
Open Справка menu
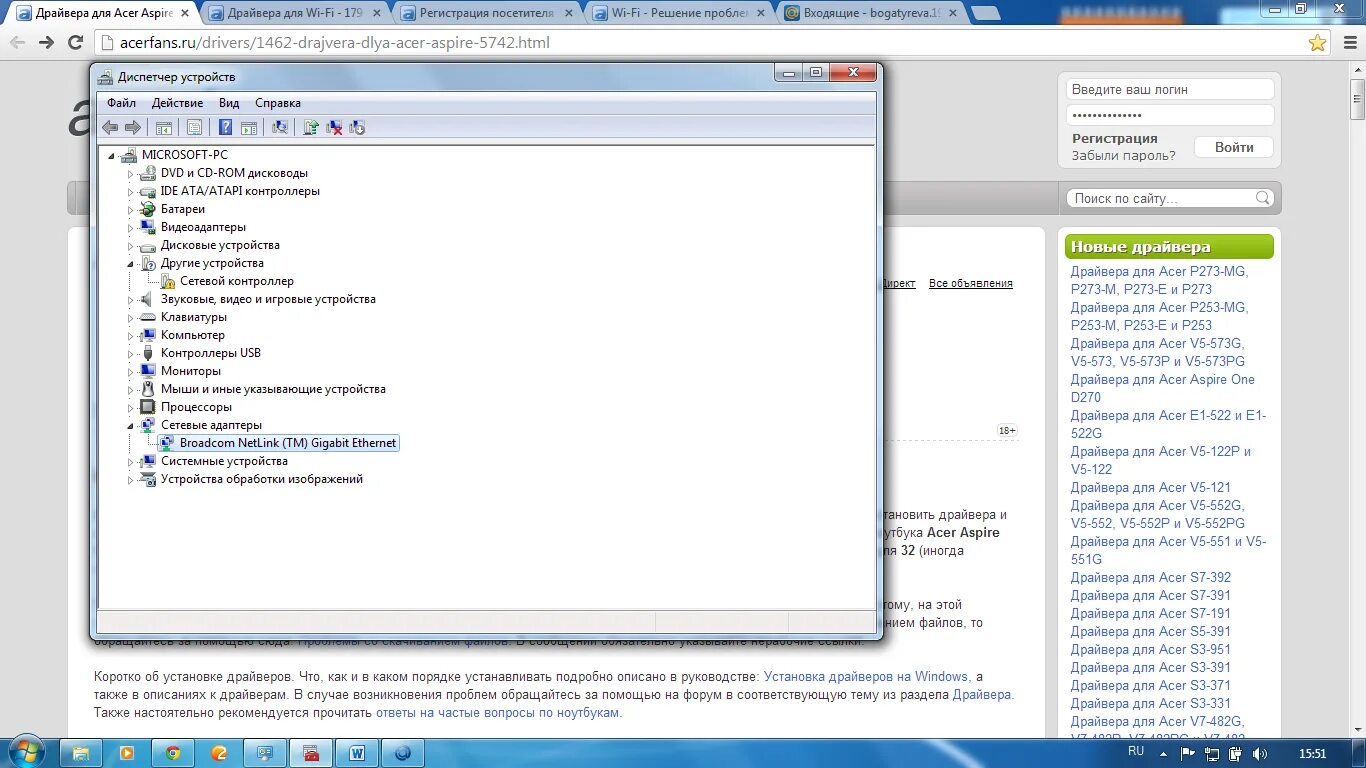[x=278, y=103]
